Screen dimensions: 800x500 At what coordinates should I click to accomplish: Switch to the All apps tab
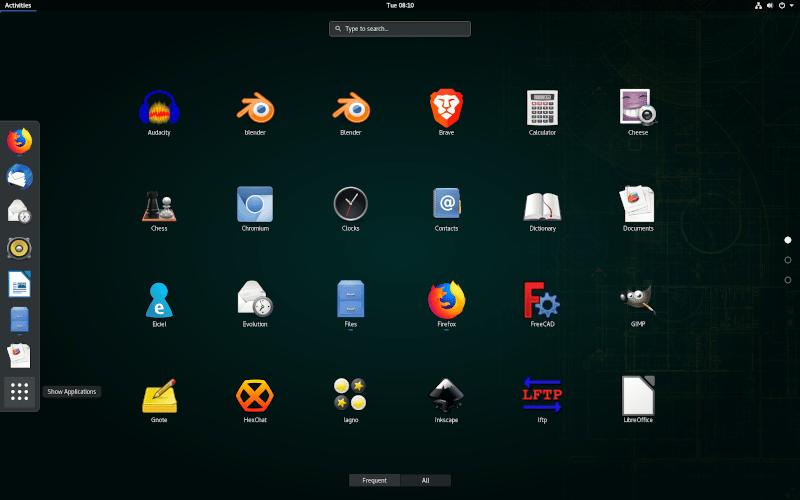coord(425,480)
